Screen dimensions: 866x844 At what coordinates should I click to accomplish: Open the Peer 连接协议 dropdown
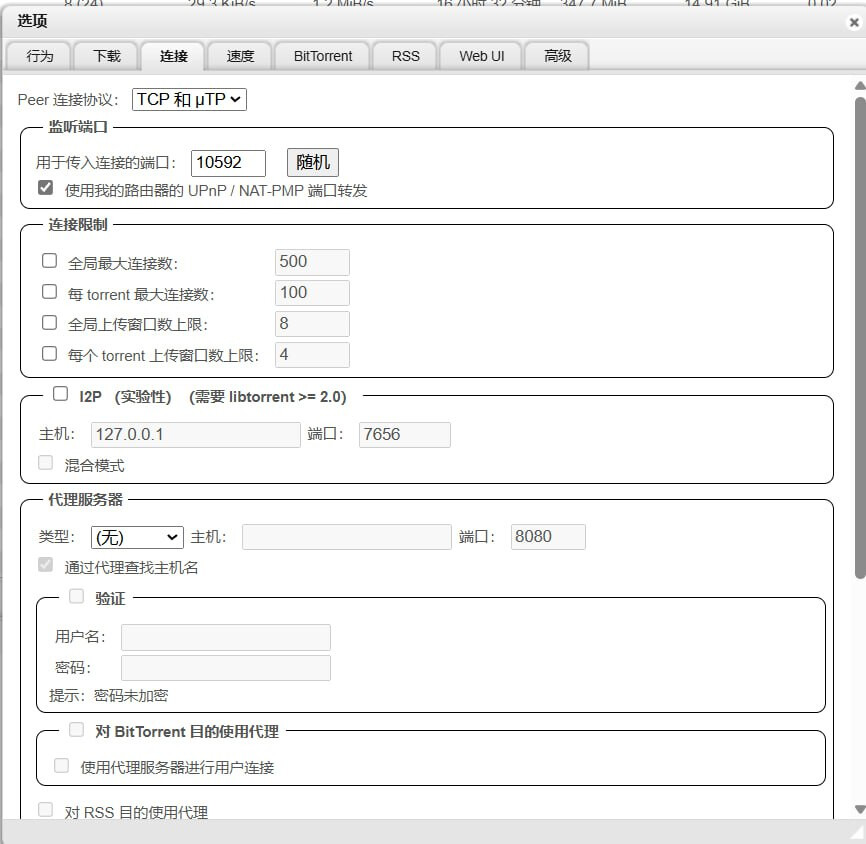[189, 99]
